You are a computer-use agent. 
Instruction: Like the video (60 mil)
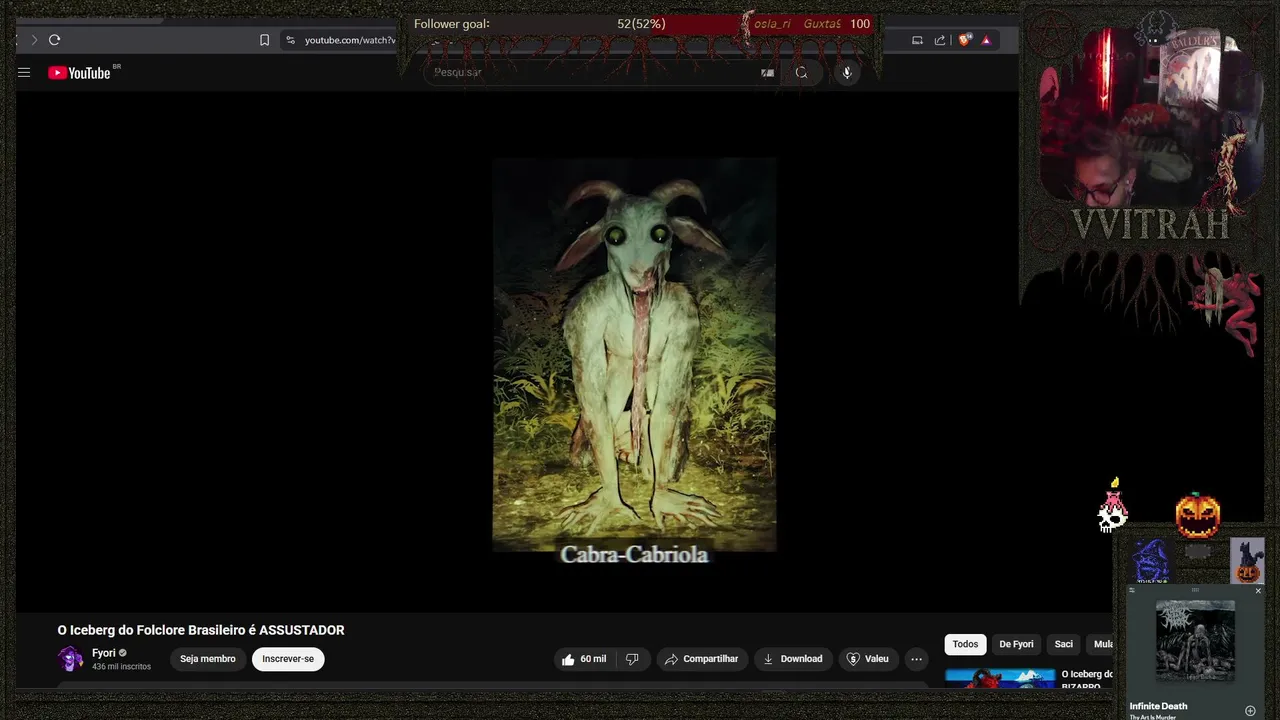click(x=584, y=659)
